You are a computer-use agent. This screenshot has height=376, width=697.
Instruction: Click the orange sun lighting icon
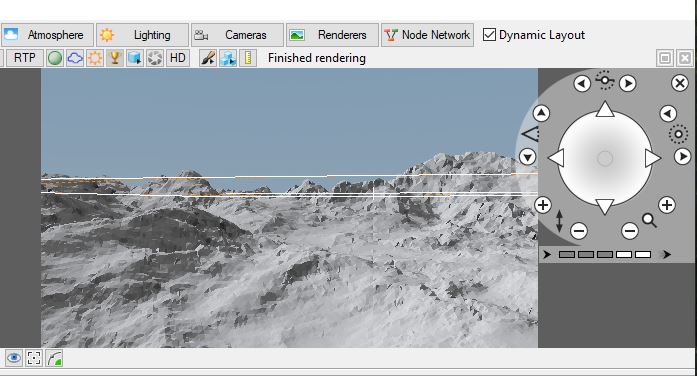95,58
